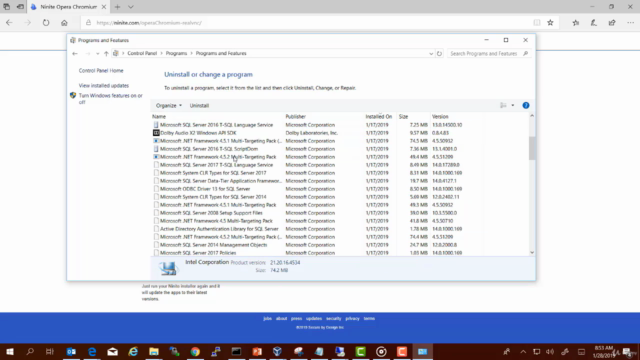The height and width of the screenshot is (360, 640).
Task: Open the orange Camtasia recorder taskbar icon
Action: tap(402, 351)
